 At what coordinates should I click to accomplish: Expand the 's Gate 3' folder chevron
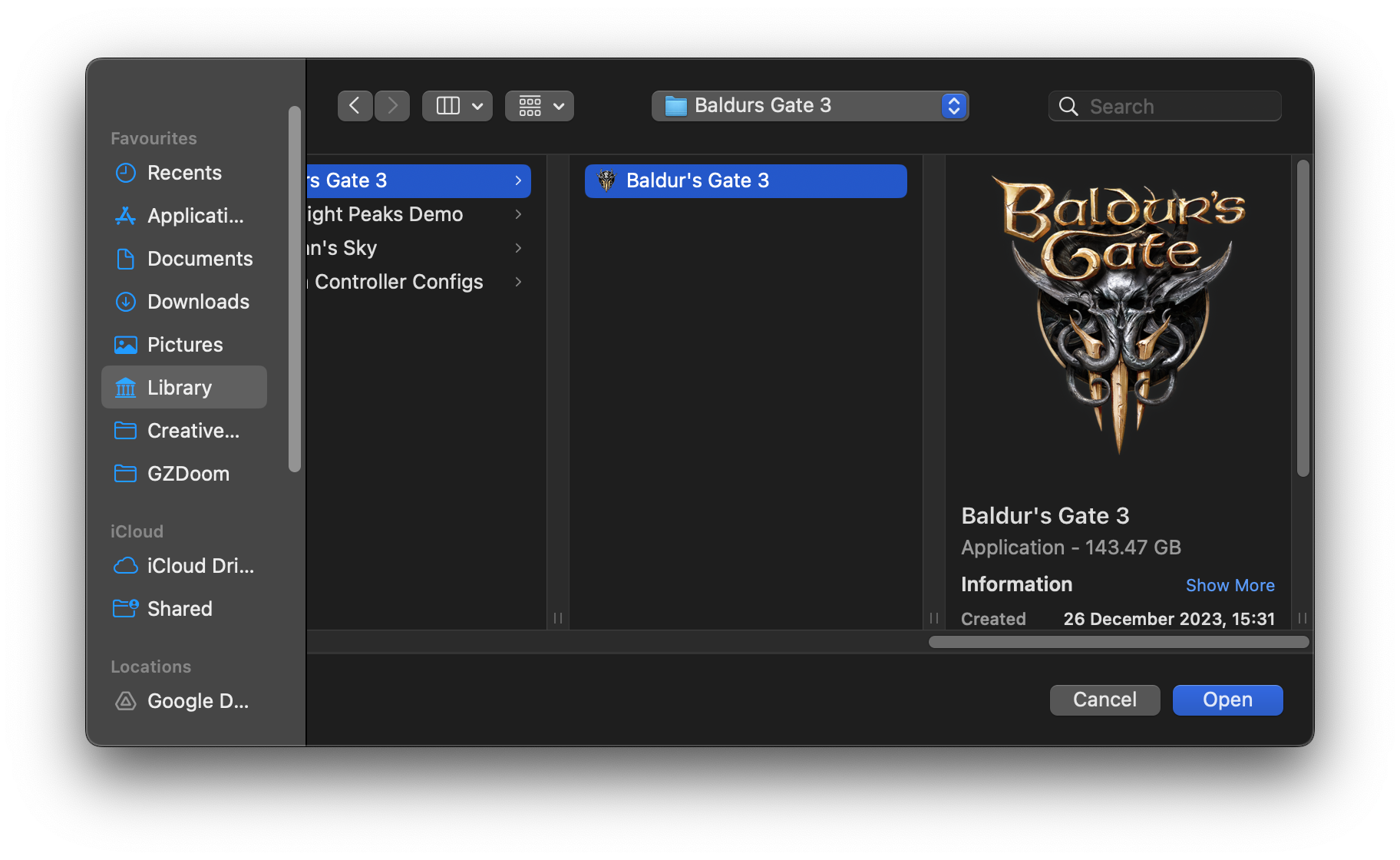519,180
